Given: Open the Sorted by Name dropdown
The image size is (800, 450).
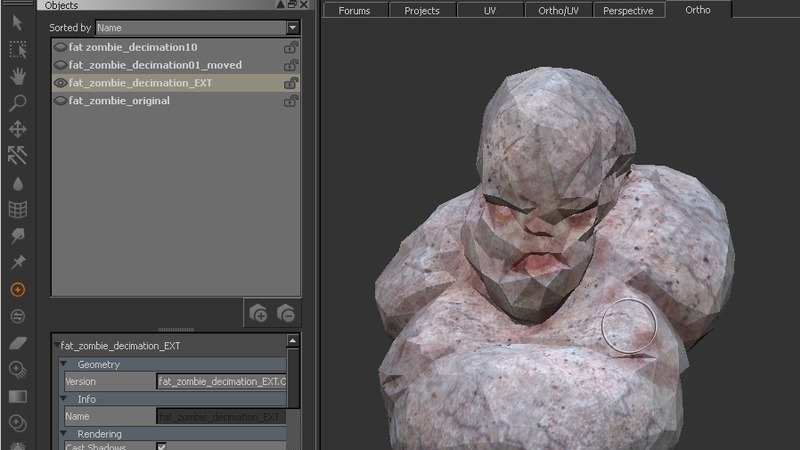Looking at the screenshot, I should 292,28.
